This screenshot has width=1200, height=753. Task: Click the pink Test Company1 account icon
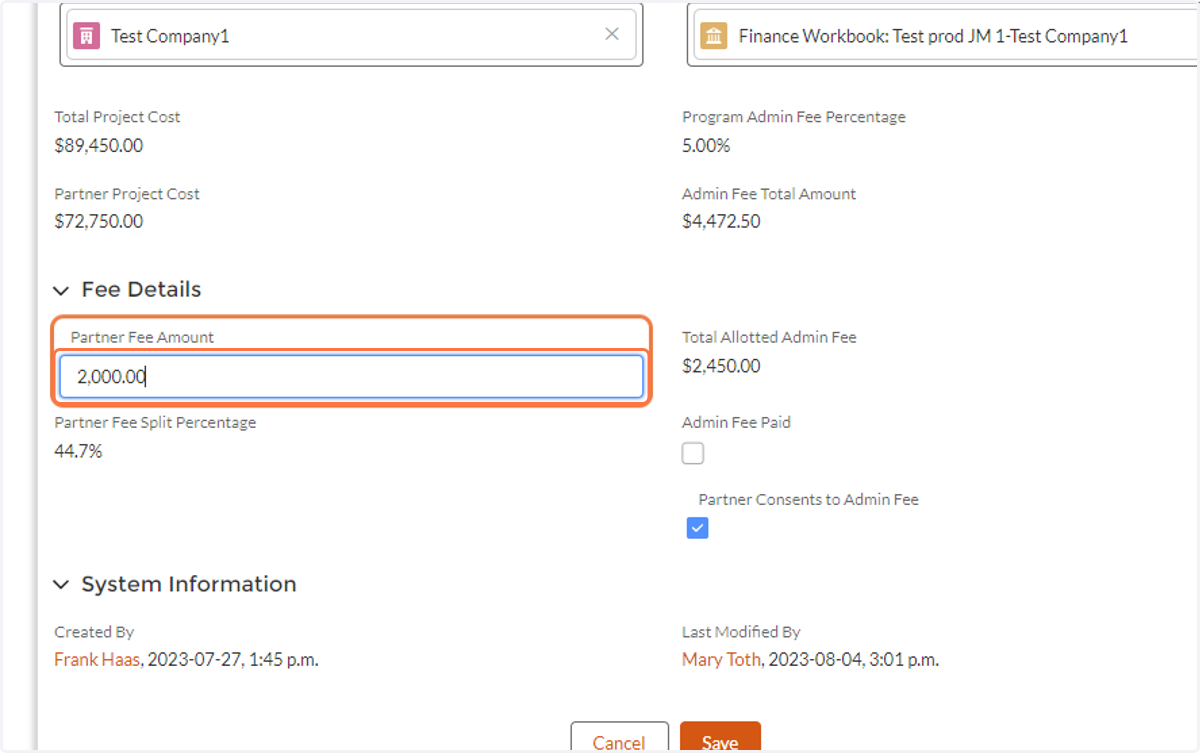point(87,36)
